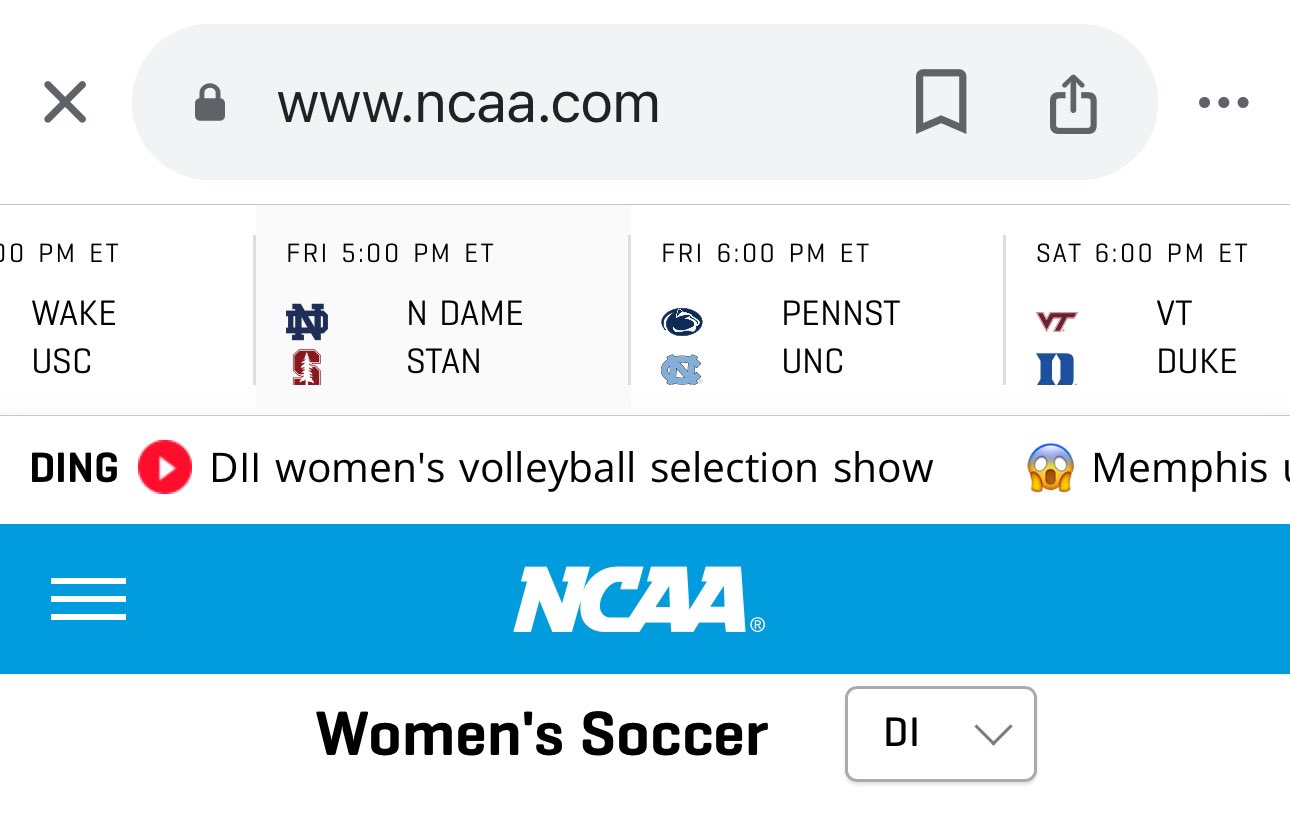Click the Penn State team logo

(682, 321)
